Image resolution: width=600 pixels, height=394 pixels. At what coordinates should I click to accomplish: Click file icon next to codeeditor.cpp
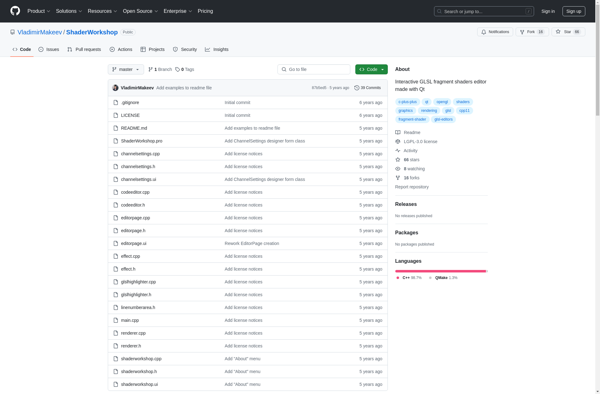point(116,192)
